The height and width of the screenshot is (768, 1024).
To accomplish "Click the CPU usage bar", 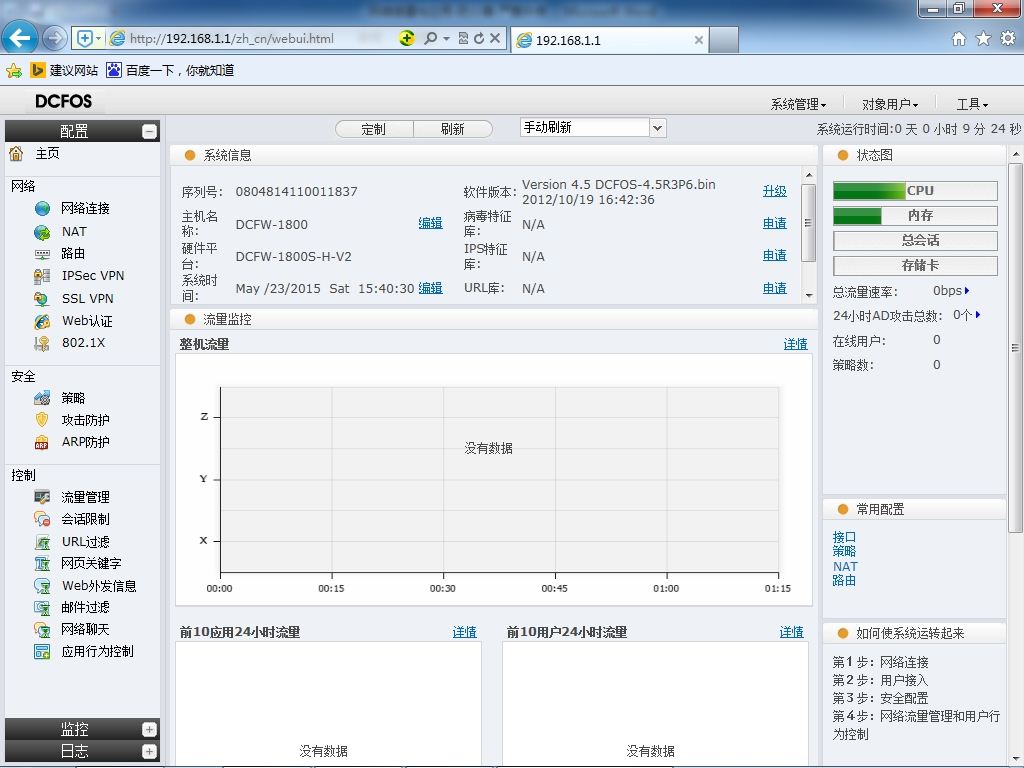I will (915, 191).
